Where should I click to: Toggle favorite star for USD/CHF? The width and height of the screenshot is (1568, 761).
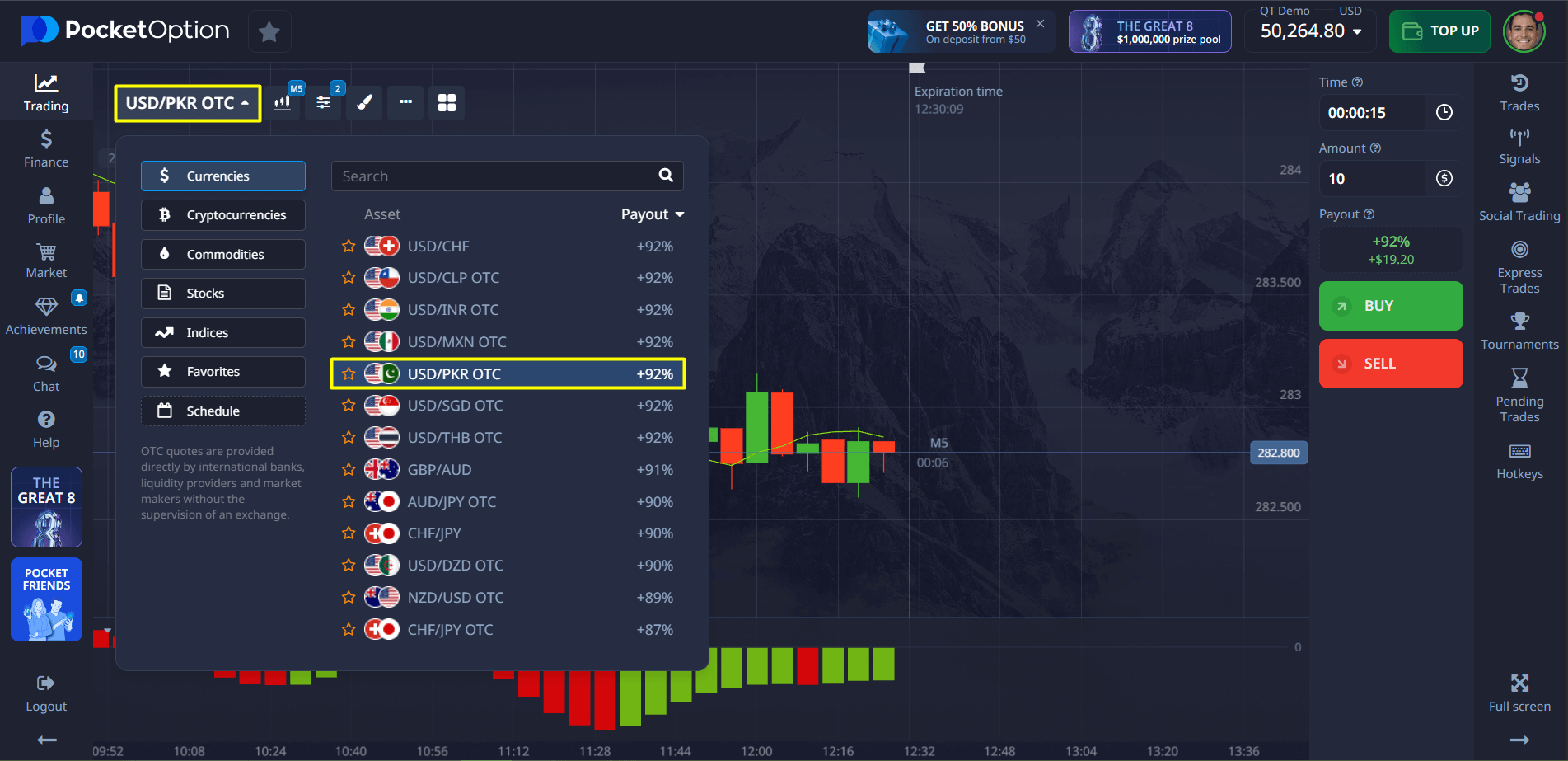coord(349,247)
